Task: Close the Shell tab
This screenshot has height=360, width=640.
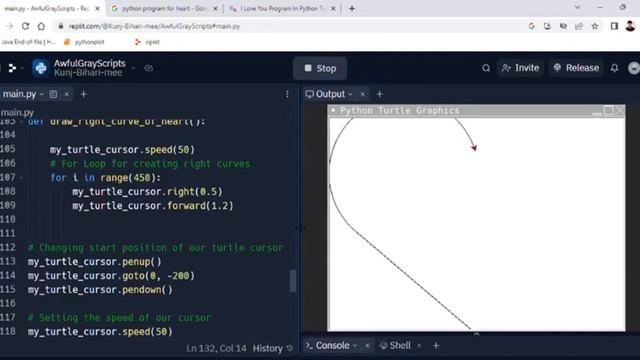Action: (419, 346)
